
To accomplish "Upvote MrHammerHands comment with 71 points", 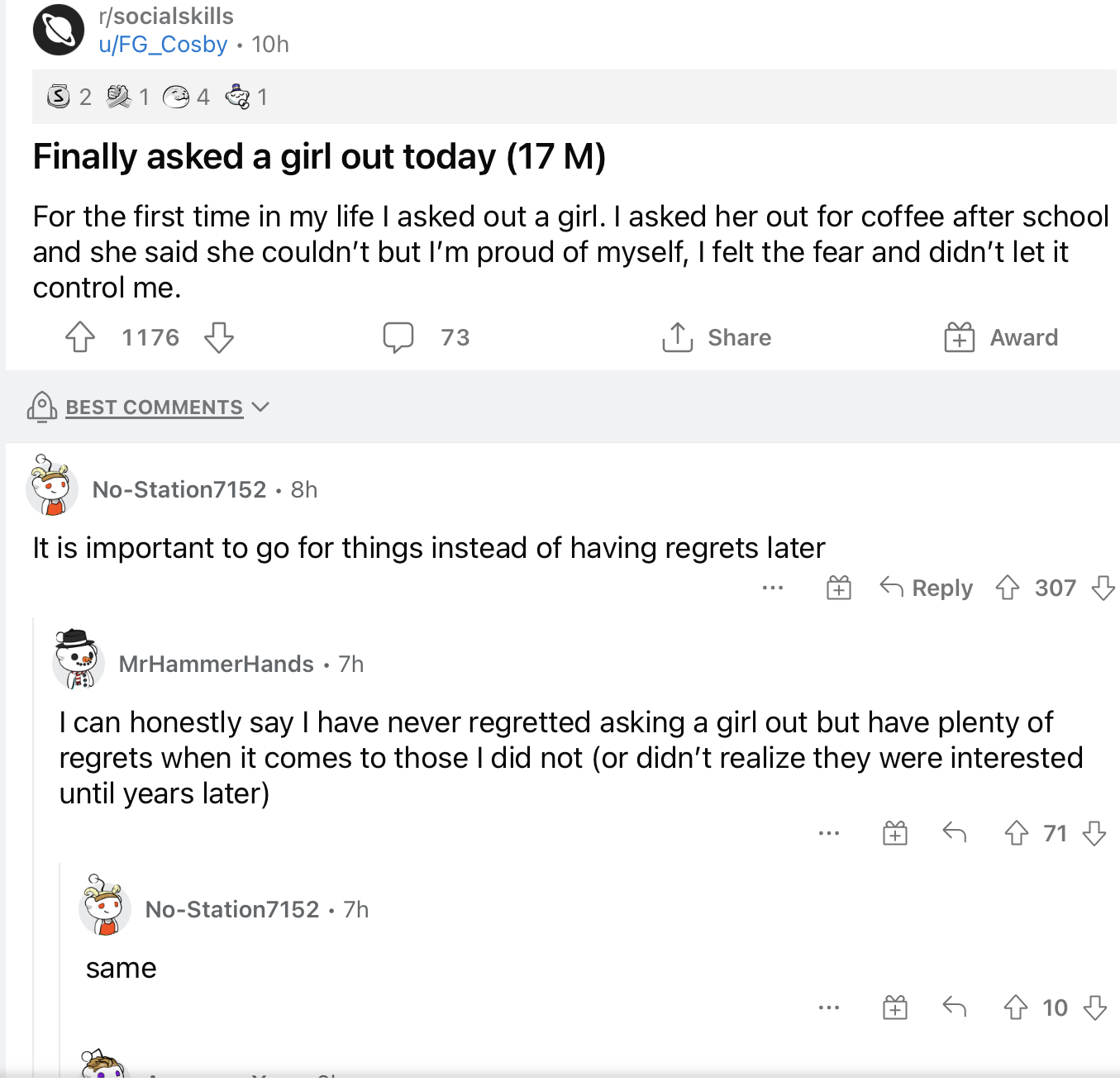I will pos(1017,833).
